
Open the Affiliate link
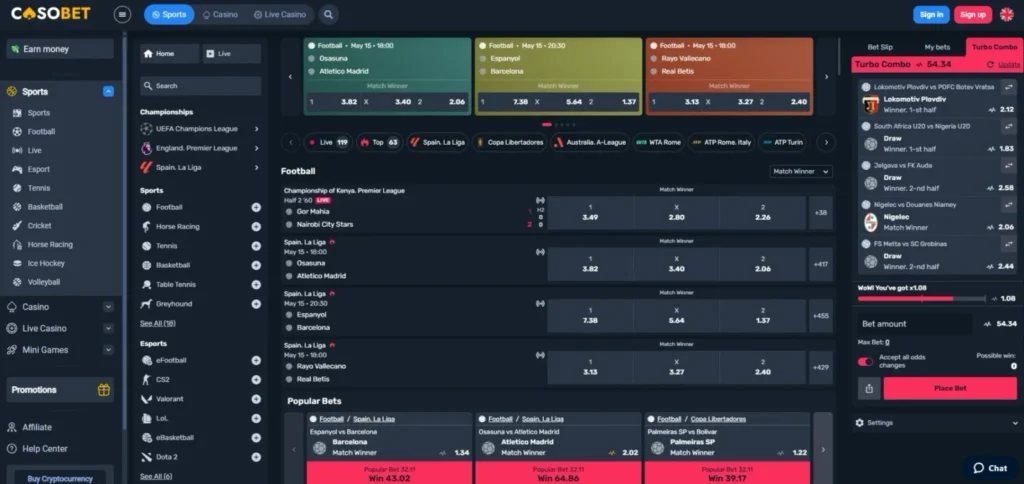tap(37, 427)
